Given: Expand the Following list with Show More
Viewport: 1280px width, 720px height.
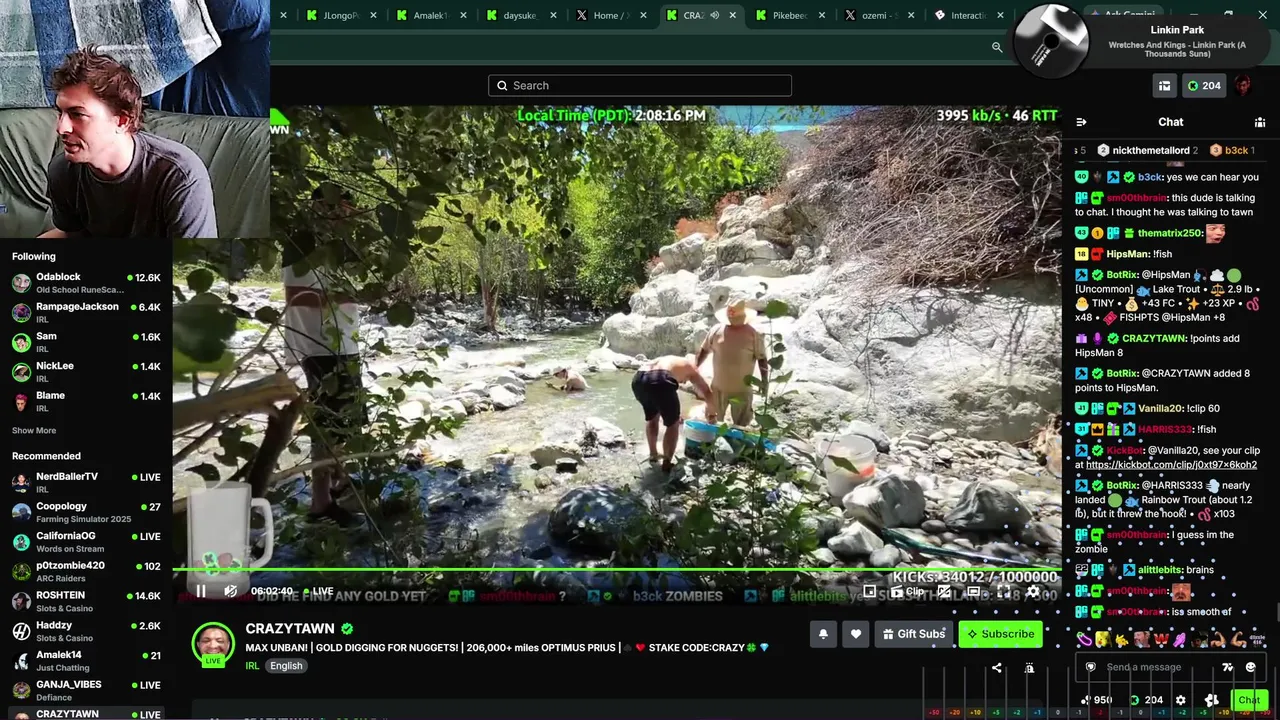Looking at the screenshot, I should point(34,431).
